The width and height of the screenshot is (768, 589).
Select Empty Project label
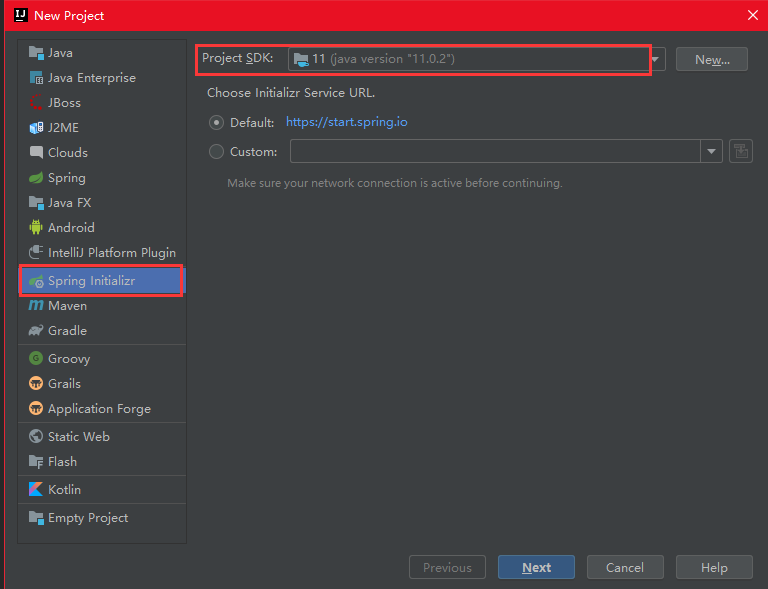click(x=88, y=518)
